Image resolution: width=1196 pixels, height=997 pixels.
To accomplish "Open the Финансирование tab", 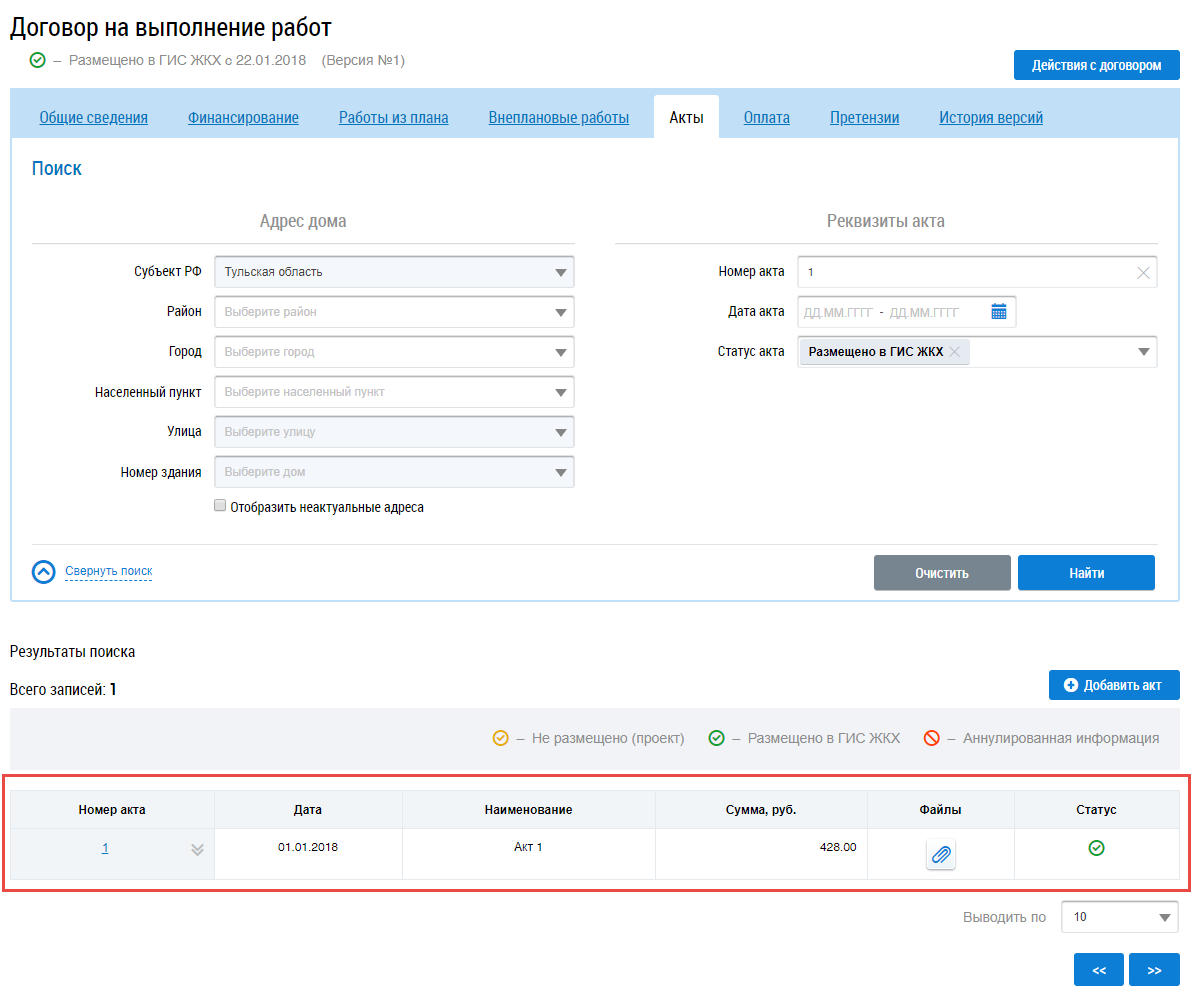I will pyautogui.click(x=243, y=118).
